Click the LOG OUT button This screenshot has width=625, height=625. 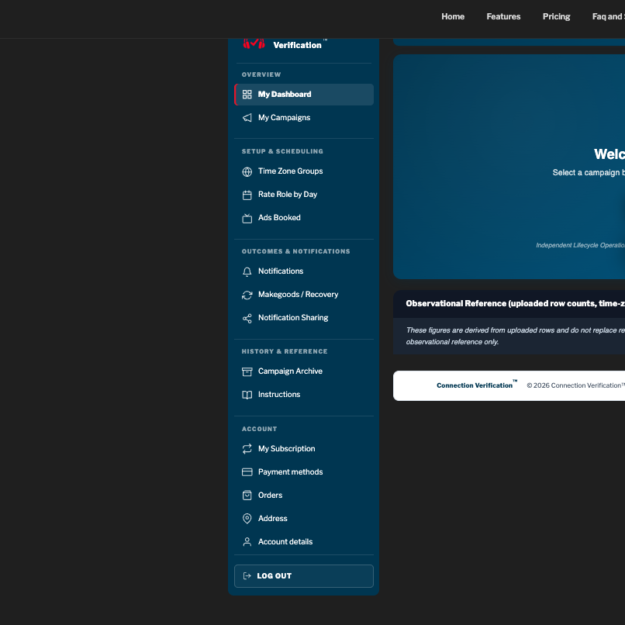[304, 576]
